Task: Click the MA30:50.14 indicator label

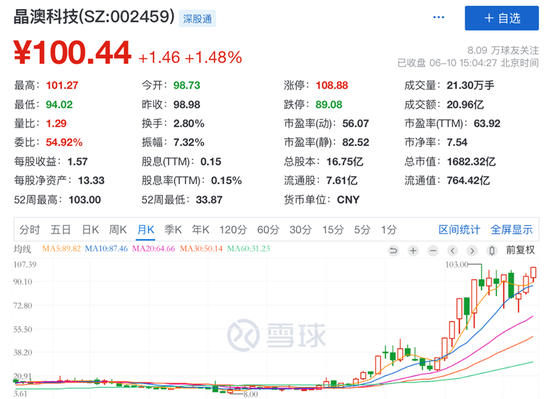Action: 201,249
